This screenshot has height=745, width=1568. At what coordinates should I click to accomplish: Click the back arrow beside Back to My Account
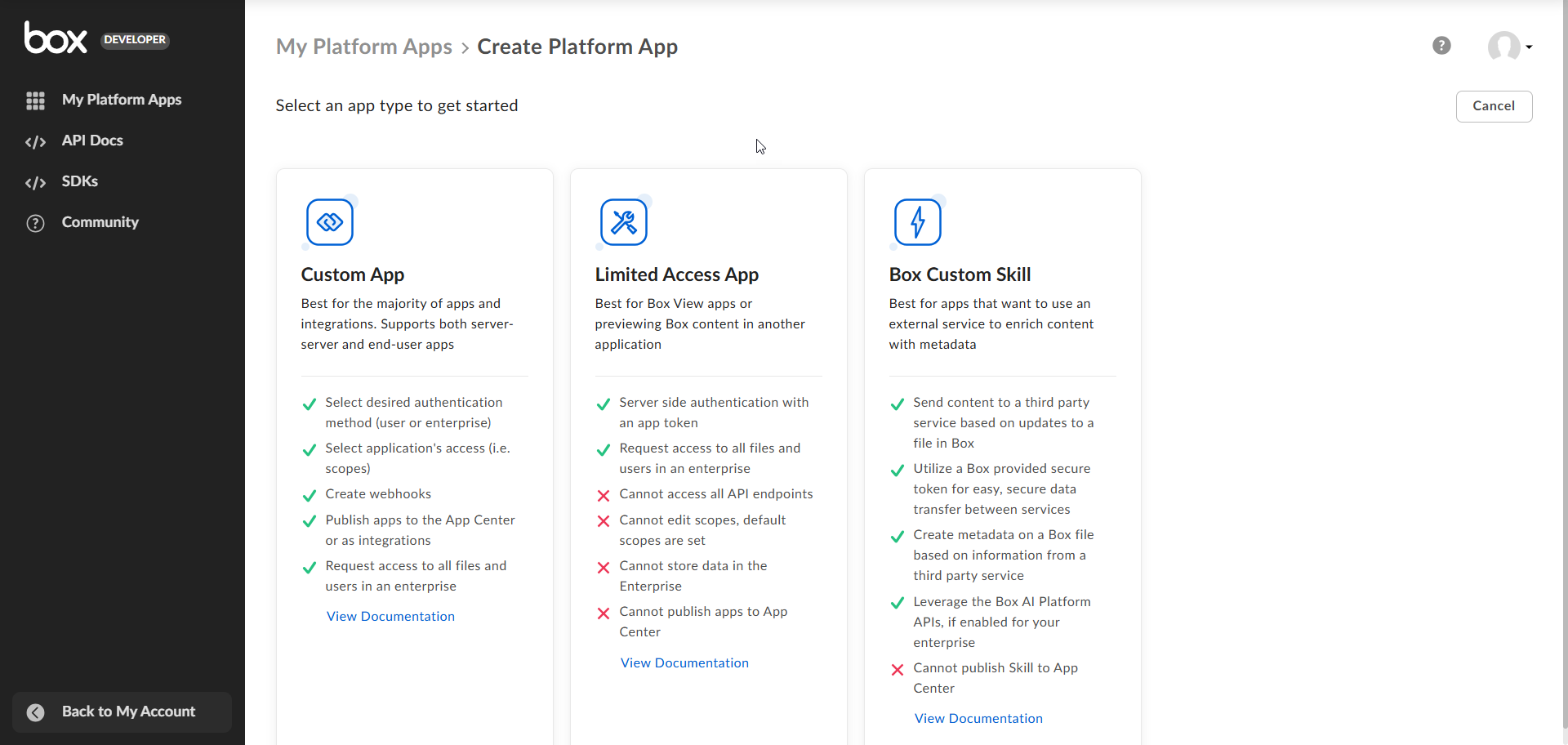pos(35,712)
